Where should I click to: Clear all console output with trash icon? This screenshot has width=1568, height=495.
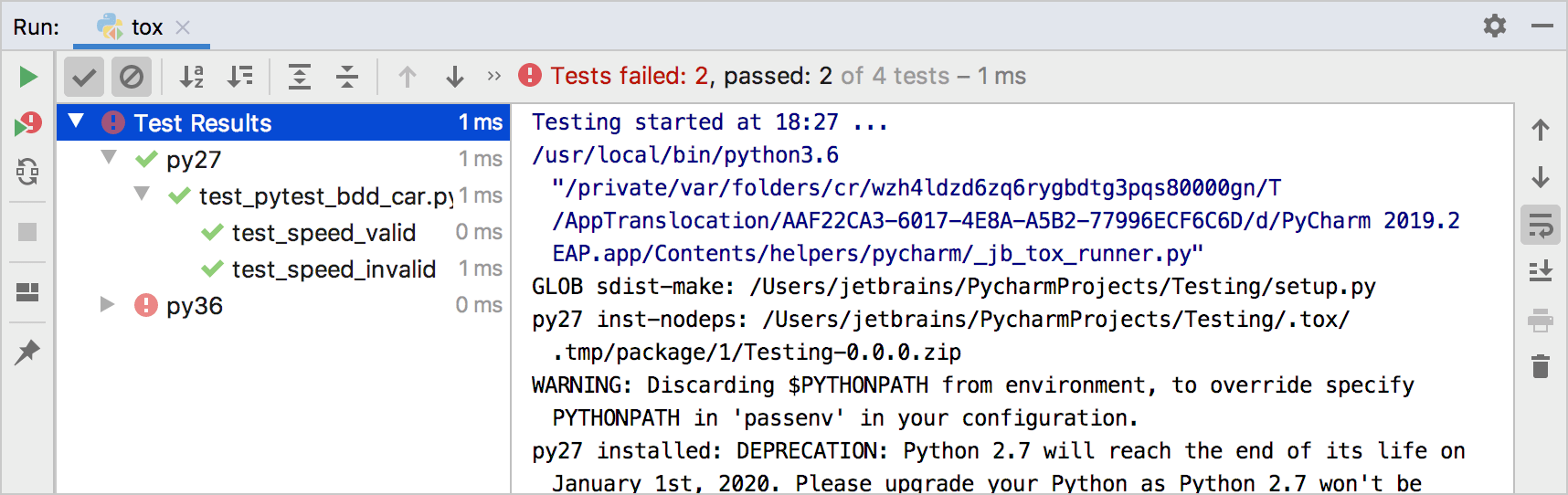point(1541,366)
